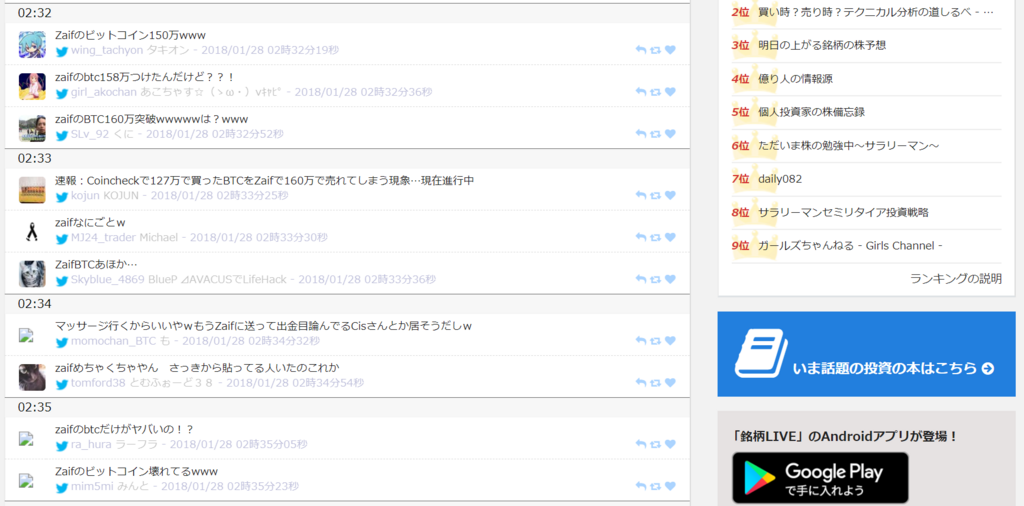Open ranking 3位 明日の上がる銘柄の株予想
1024x506 pixels.
click(x=822, y=45)
